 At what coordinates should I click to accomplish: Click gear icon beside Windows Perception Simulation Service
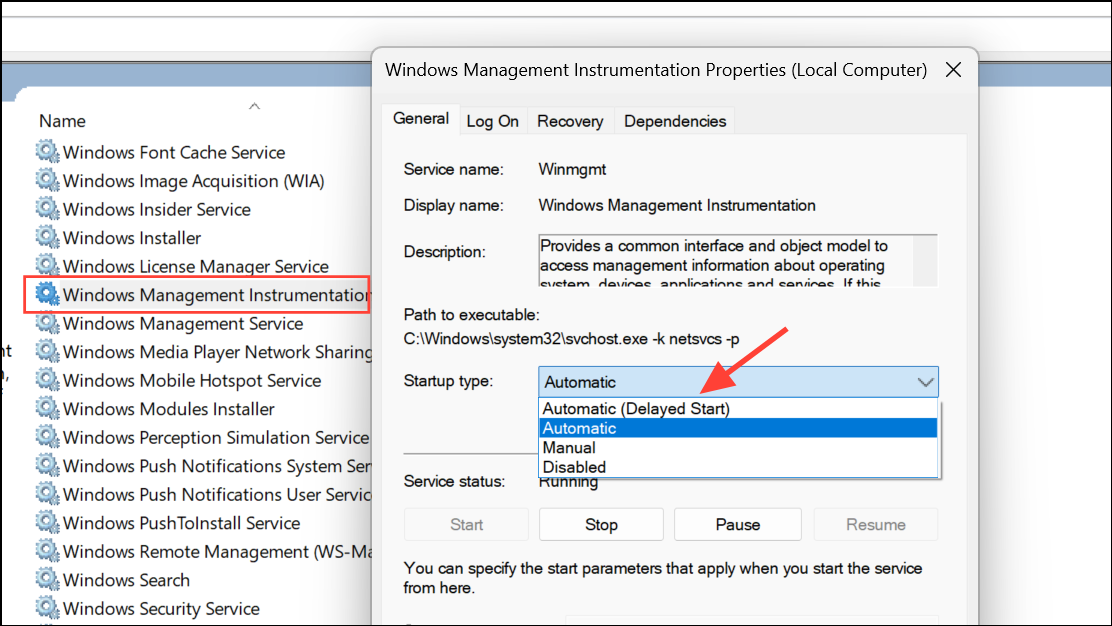tap(48, 437)
